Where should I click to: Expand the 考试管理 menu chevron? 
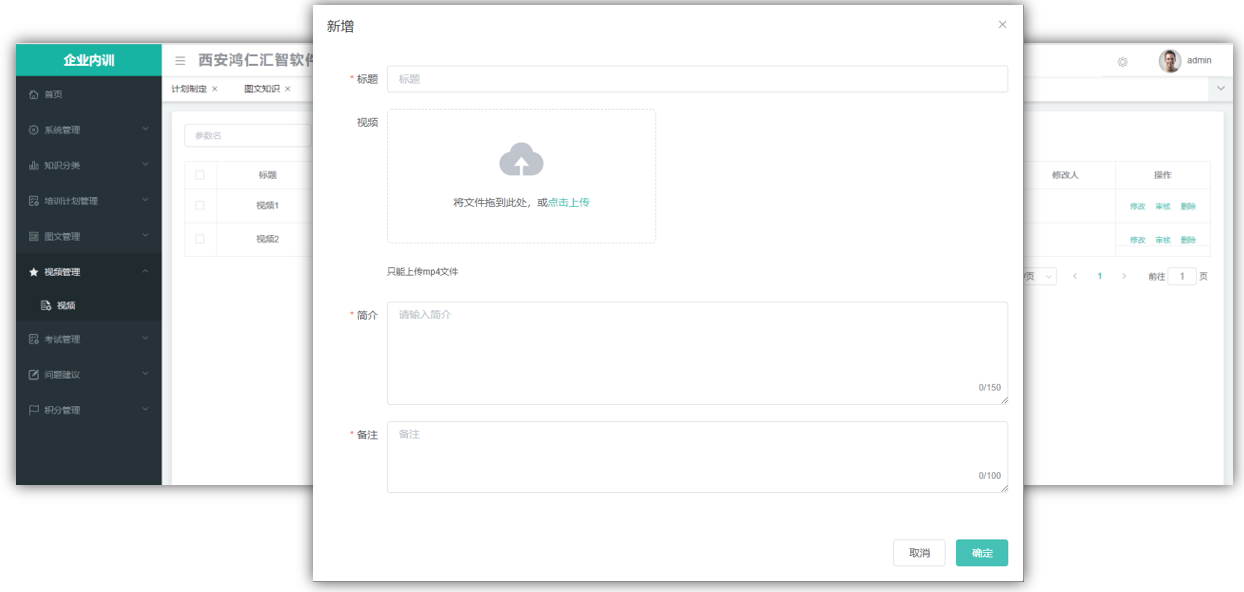pyautogui.click(x=145, y=338)
